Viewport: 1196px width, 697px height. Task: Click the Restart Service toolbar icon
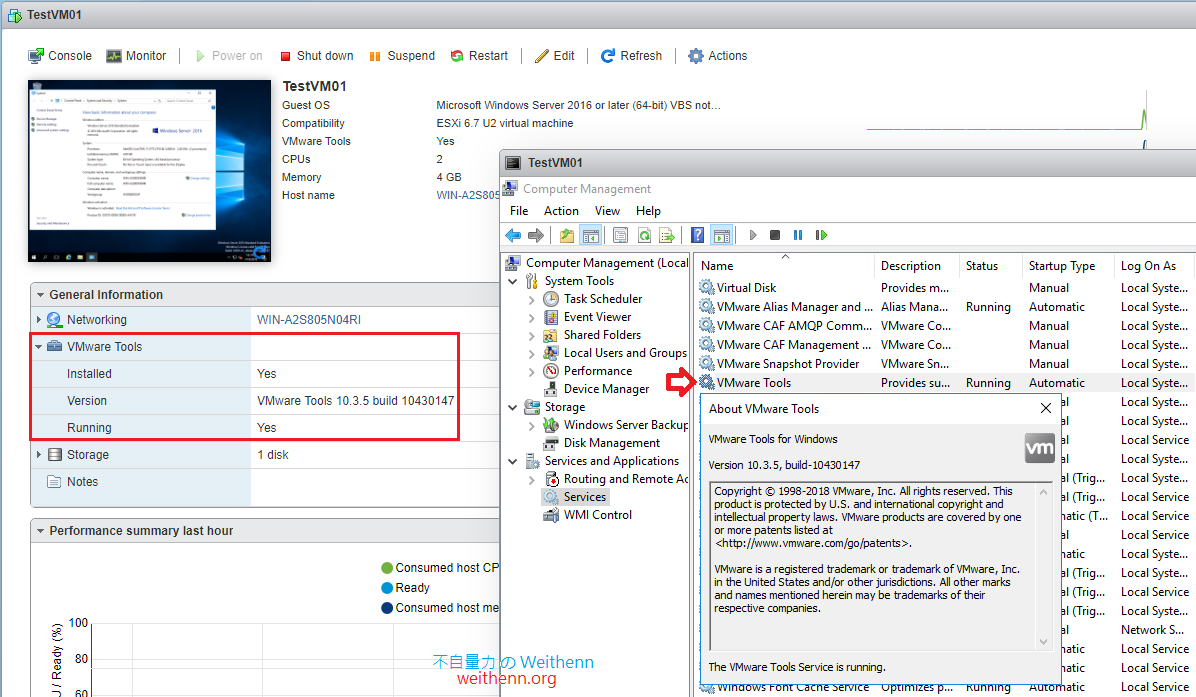(x=820, y=234)
